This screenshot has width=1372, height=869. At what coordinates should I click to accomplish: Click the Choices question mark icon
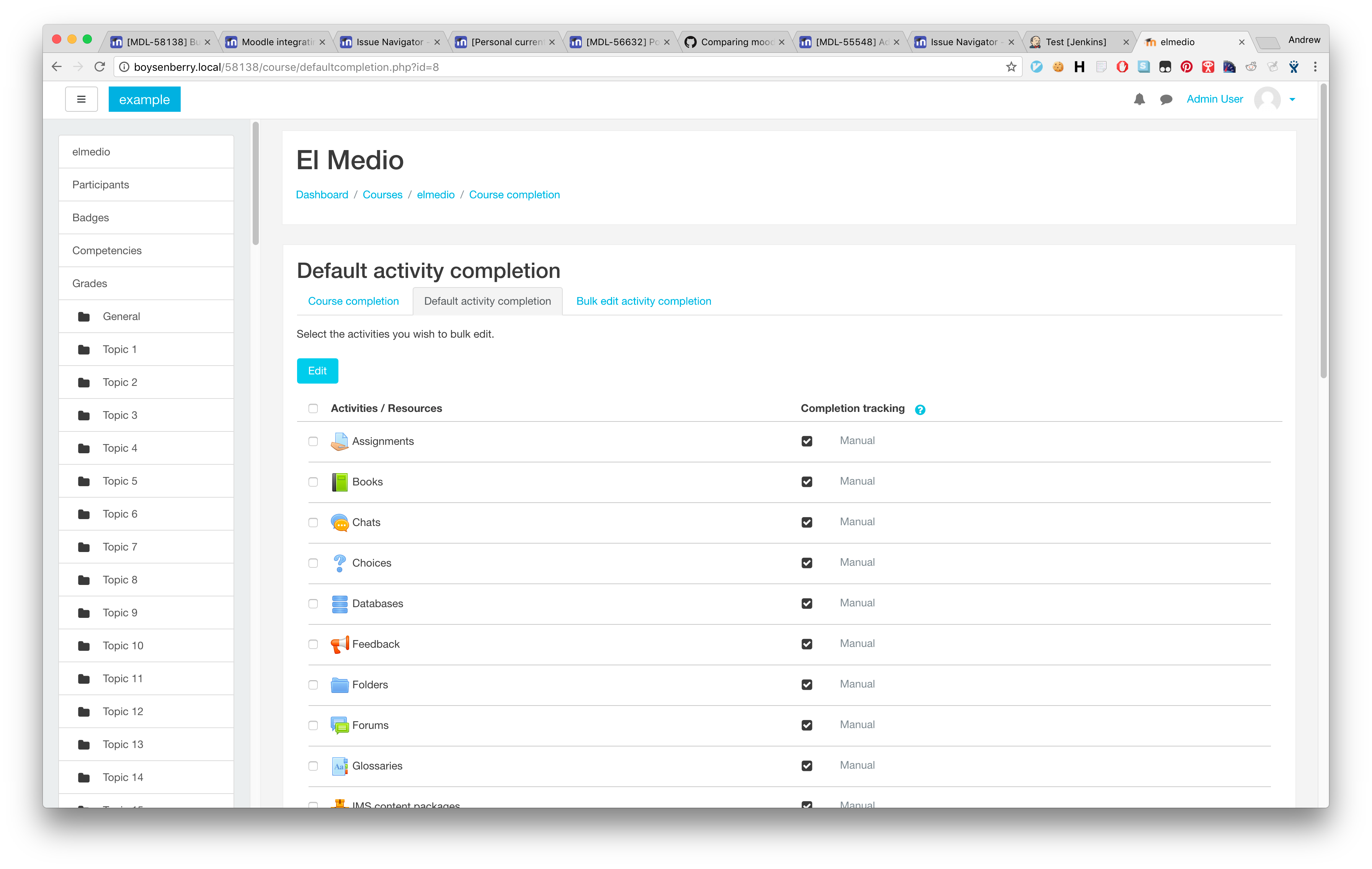(340, 562)
